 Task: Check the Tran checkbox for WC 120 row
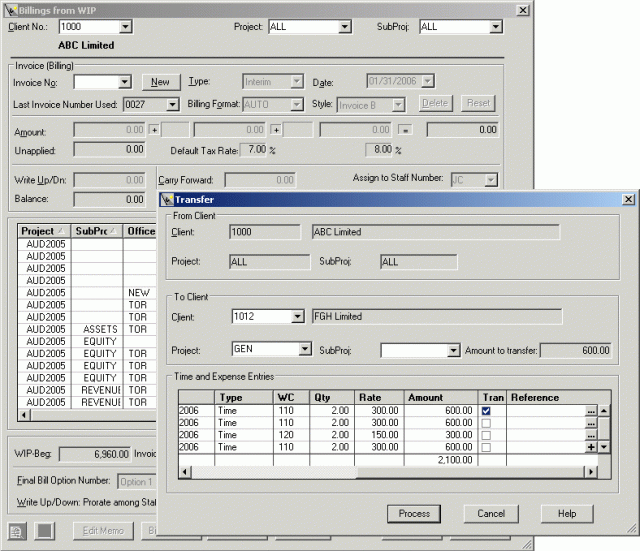coord(486,435)
